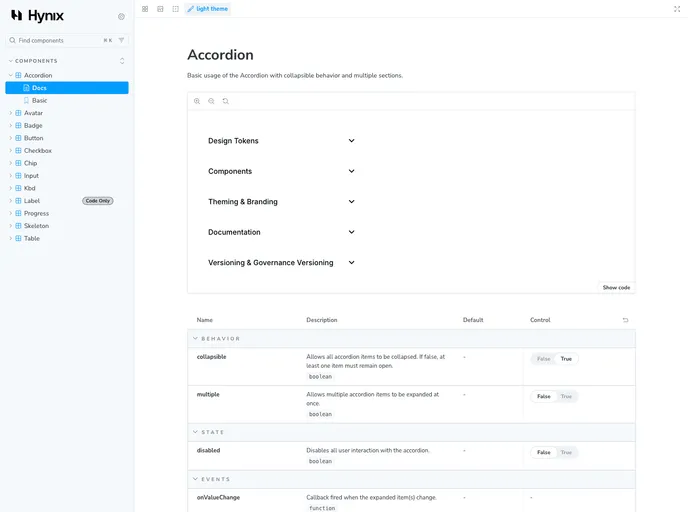This screenshot has width=688, height=512.
Task: Reset zoom in the preview toolbar
Action: coord(226,101)
